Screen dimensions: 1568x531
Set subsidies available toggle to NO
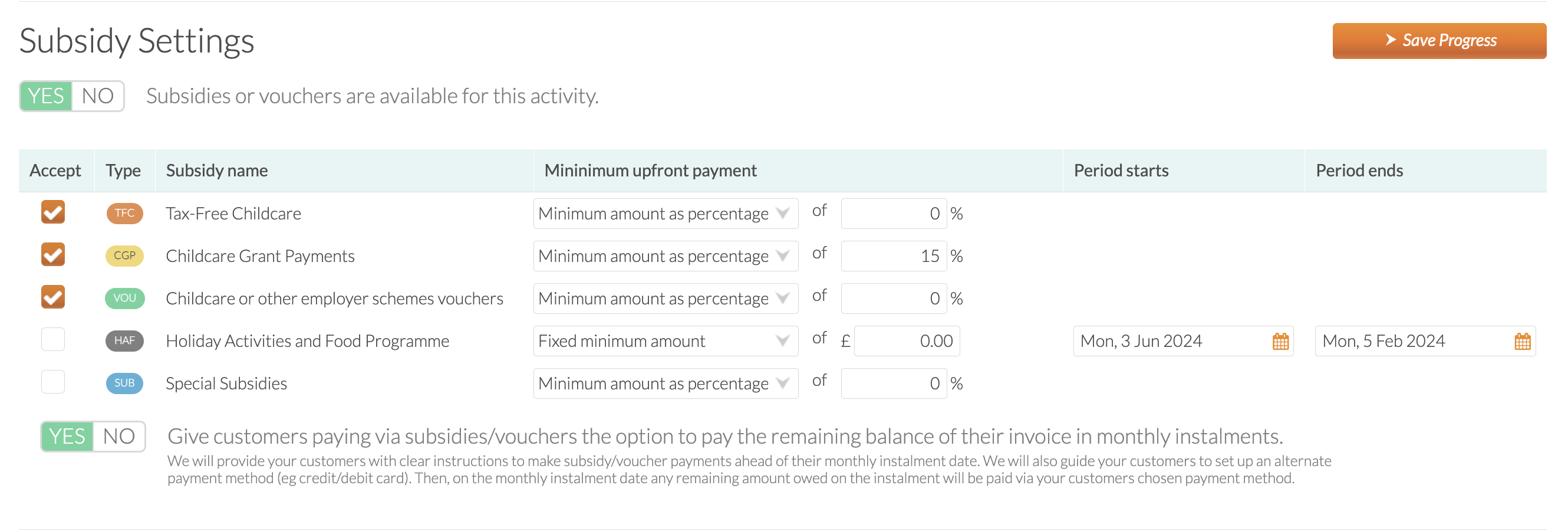point(97,96)
